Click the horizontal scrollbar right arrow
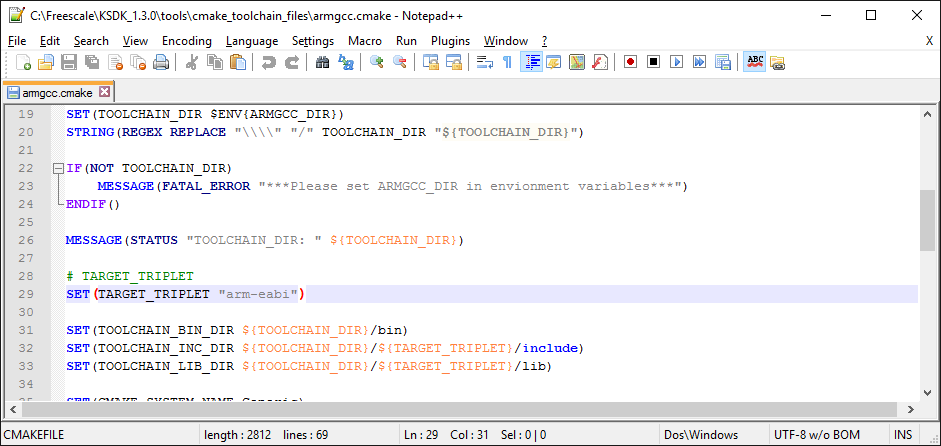 tap(910, 409)
